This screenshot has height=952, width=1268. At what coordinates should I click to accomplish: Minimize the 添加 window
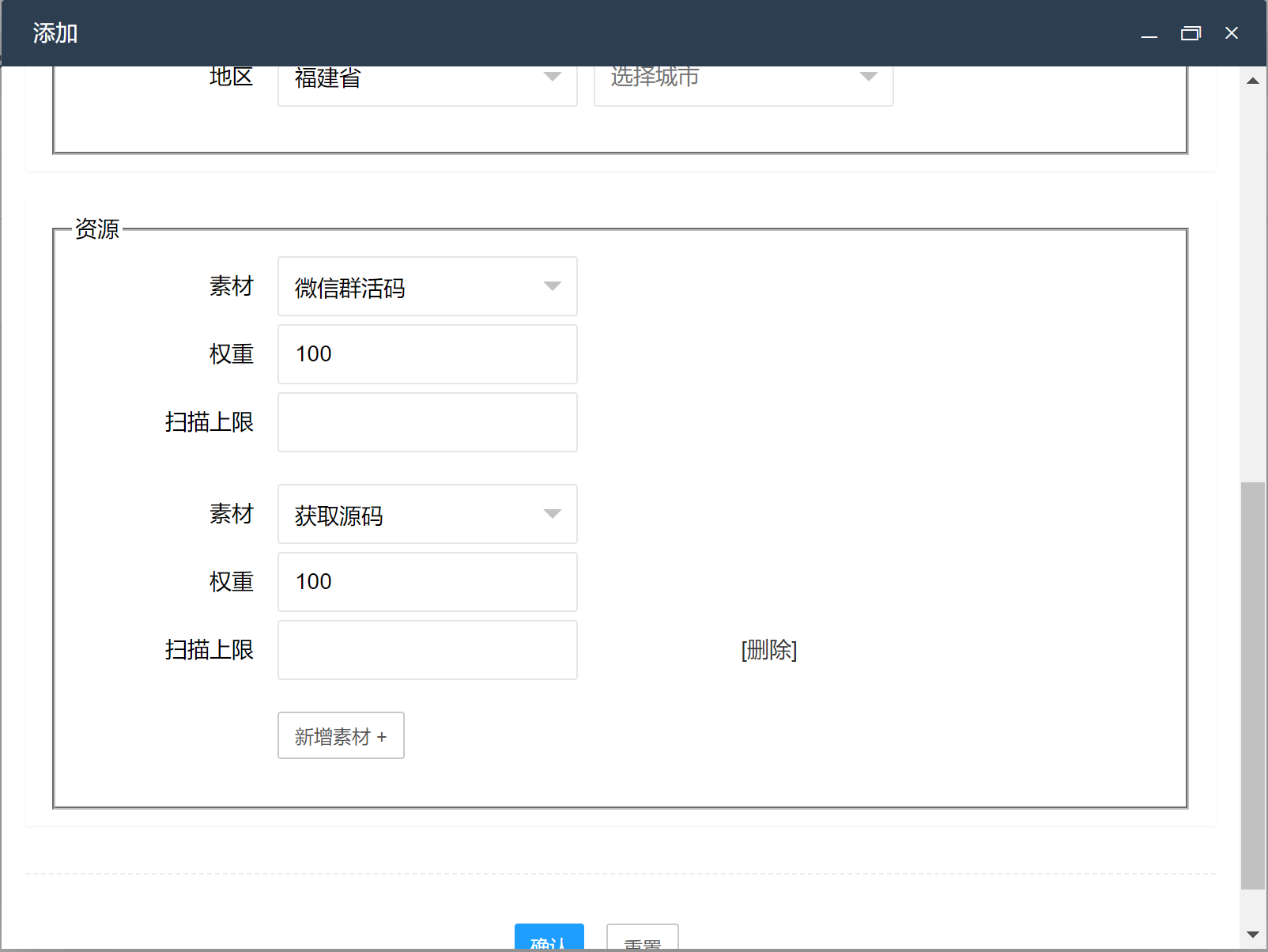1149,33
